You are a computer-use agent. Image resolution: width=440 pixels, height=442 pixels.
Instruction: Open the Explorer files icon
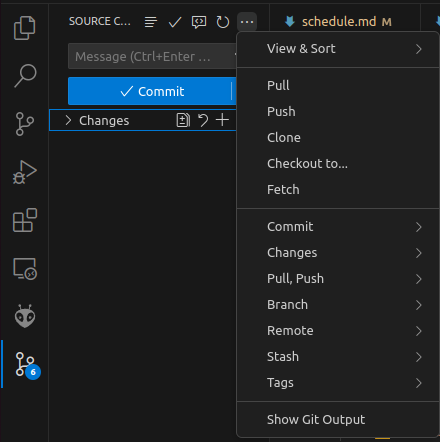tap(24, 28)
